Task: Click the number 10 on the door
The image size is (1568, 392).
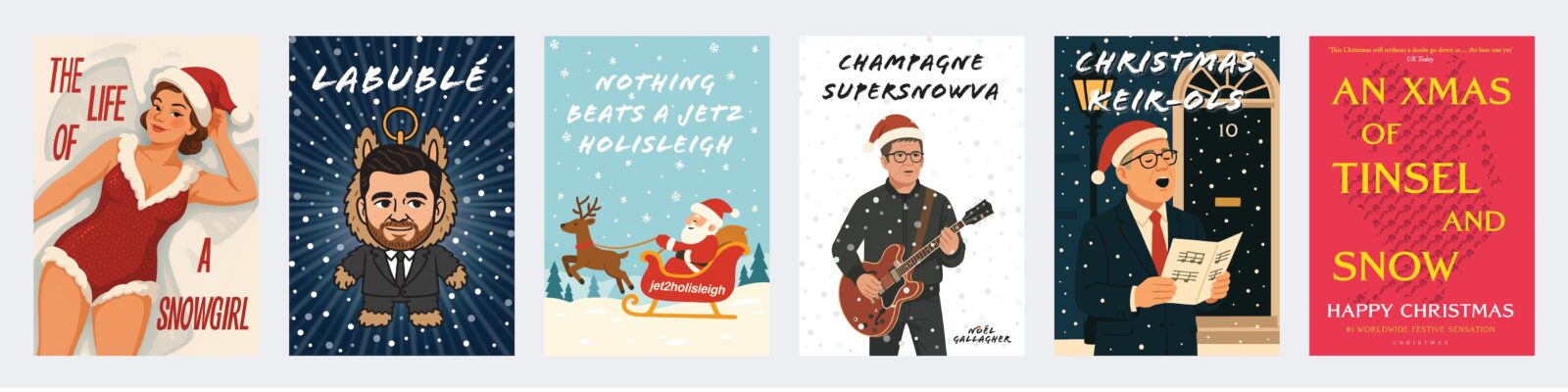Action: pyautogui.click(x=1228, y=129)
